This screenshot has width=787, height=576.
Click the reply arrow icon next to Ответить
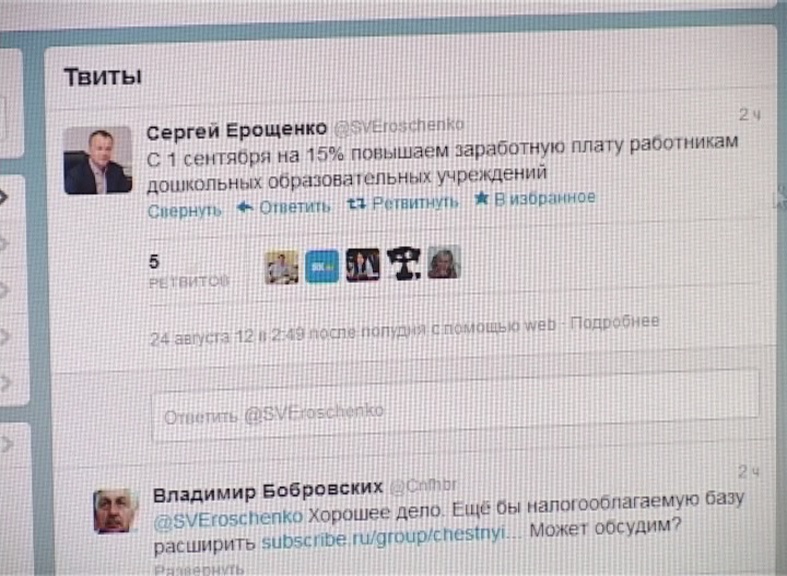point(244,207)
